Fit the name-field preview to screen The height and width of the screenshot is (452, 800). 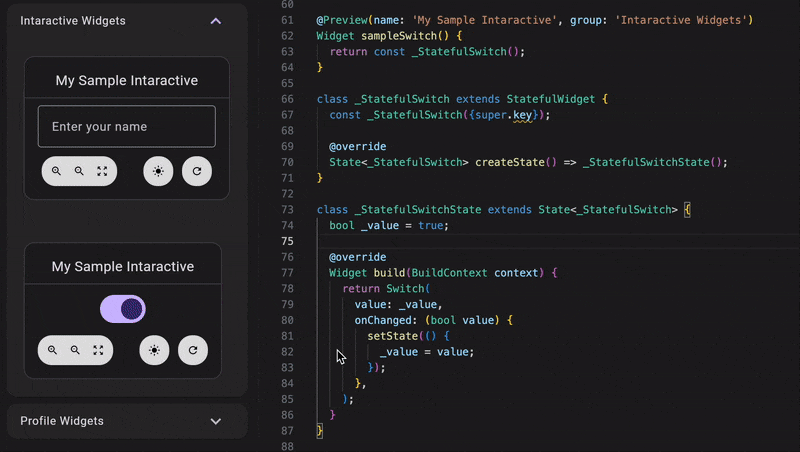(x=102, y=171)
